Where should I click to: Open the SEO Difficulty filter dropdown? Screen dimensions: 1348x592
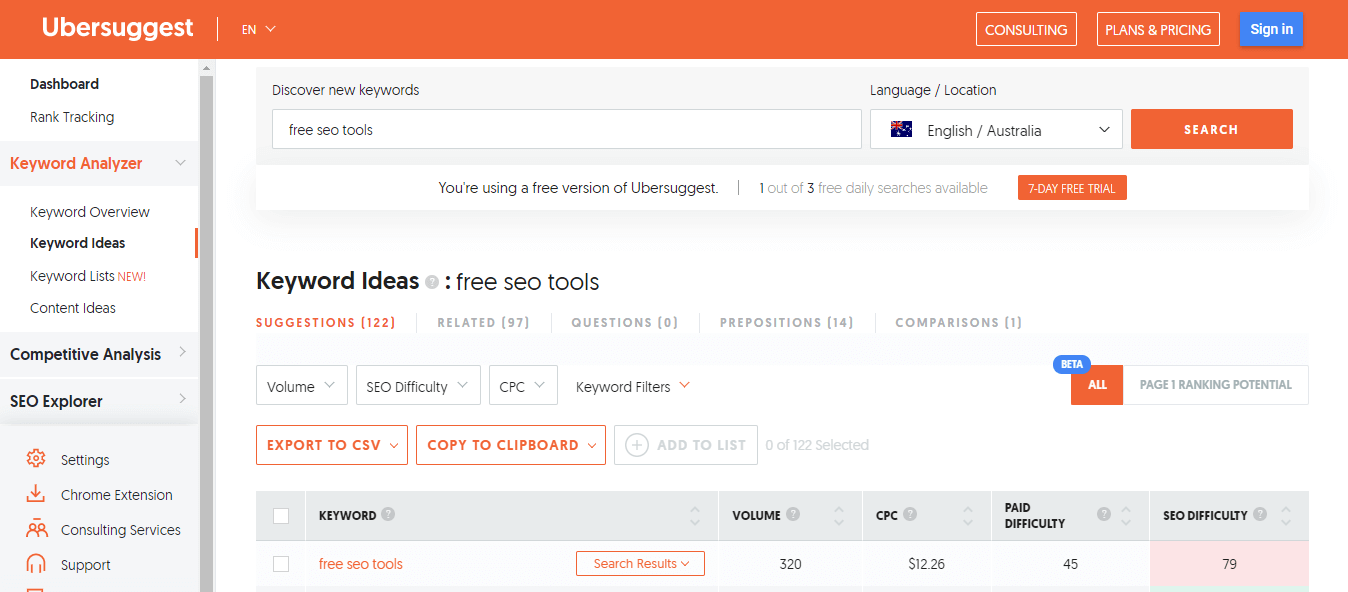pos(418,385)
